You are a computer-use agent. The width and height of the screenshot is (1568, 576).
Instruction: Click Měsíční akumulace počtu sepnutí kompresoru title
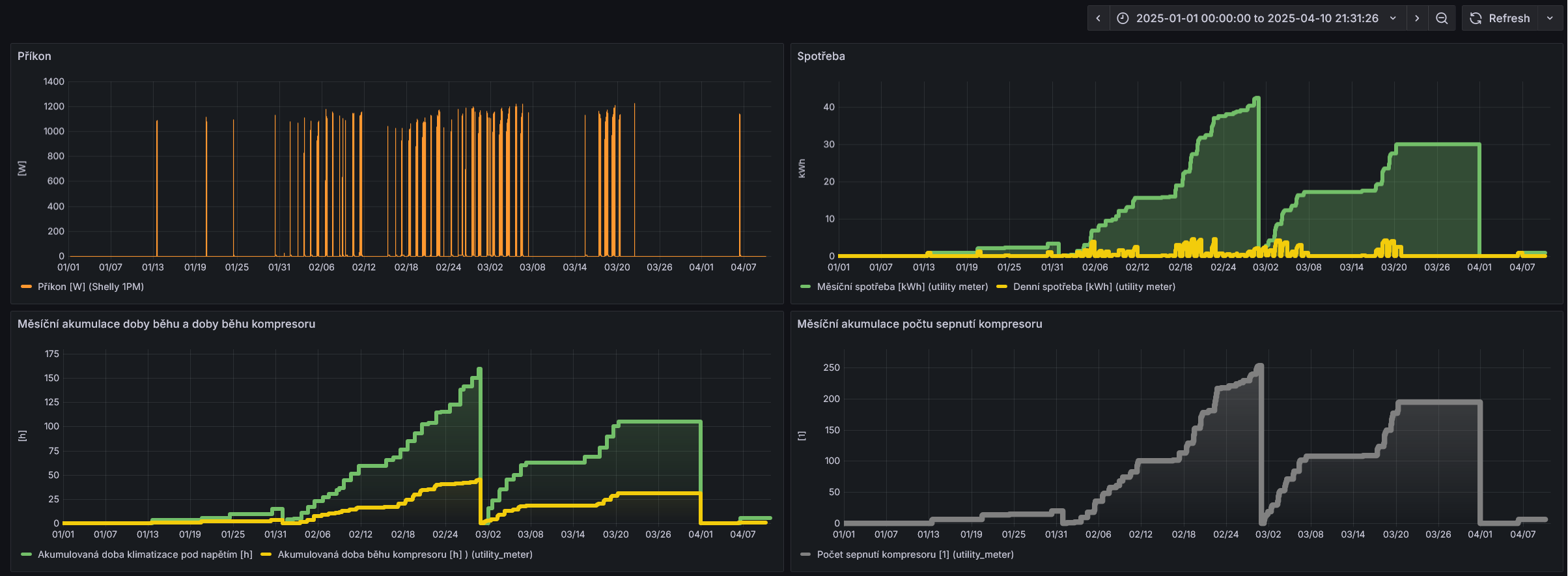(919, 324)
